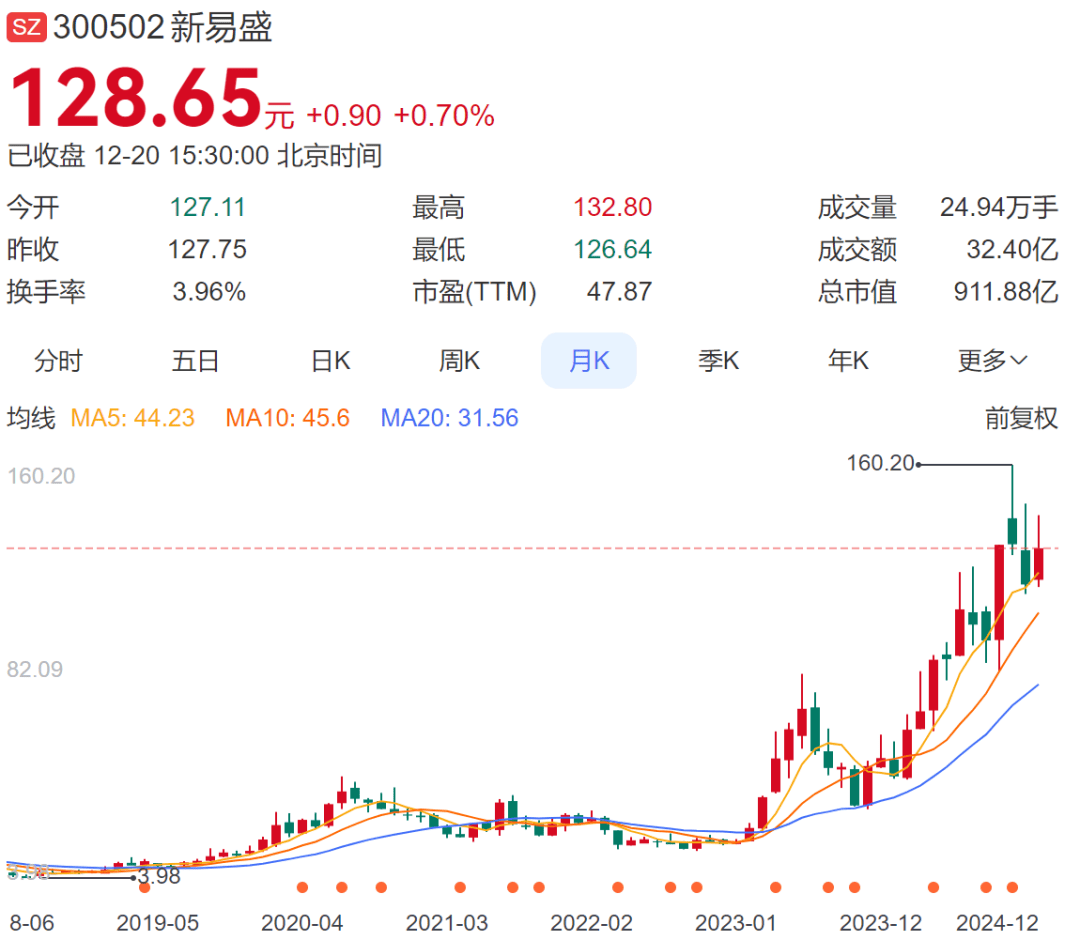The width and height of the screenshot is (1080, 940).
Task: Click the rightmost orange event dot
Action: point(1012,887)
